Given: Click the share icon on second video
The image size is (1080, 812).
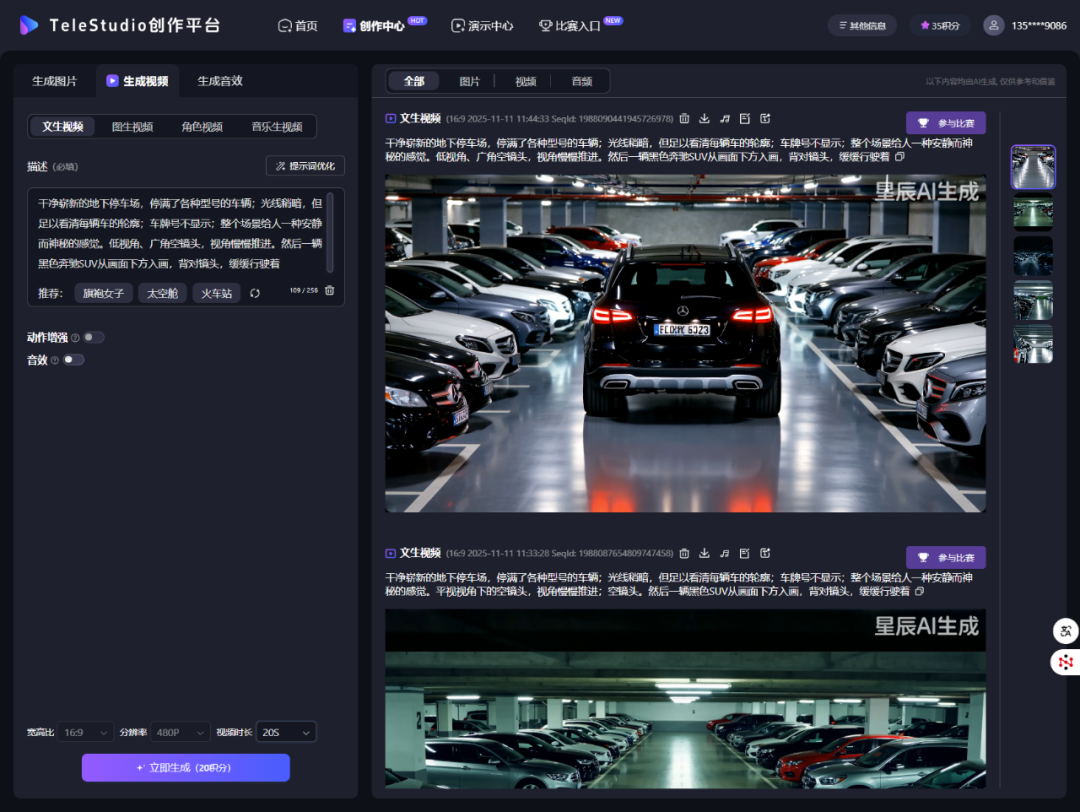Looking at the screenshot, I should pyautogui.click(x=765, y=553).
